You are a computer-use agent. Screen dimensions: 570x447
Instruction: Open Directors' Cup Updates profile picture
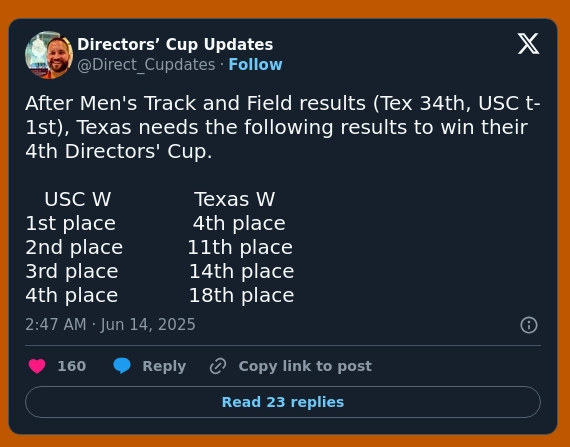pos(49,55)
